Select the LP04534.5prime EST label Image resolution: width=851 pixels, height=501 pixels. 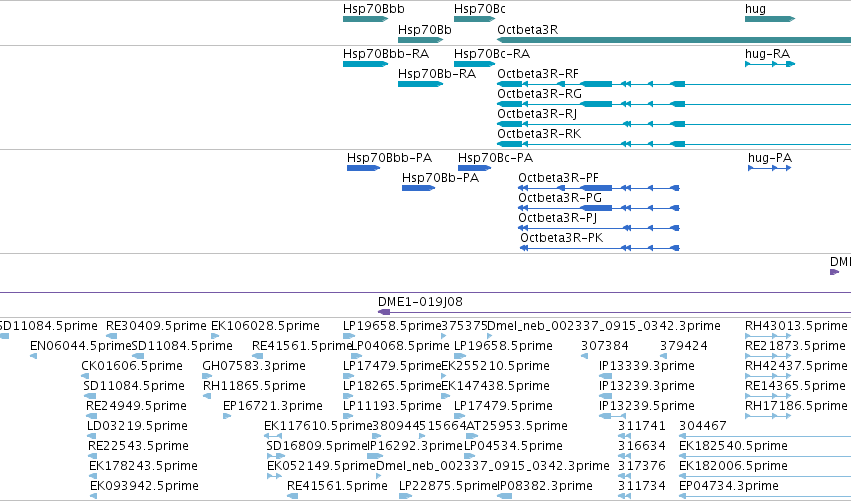(513, 446)
